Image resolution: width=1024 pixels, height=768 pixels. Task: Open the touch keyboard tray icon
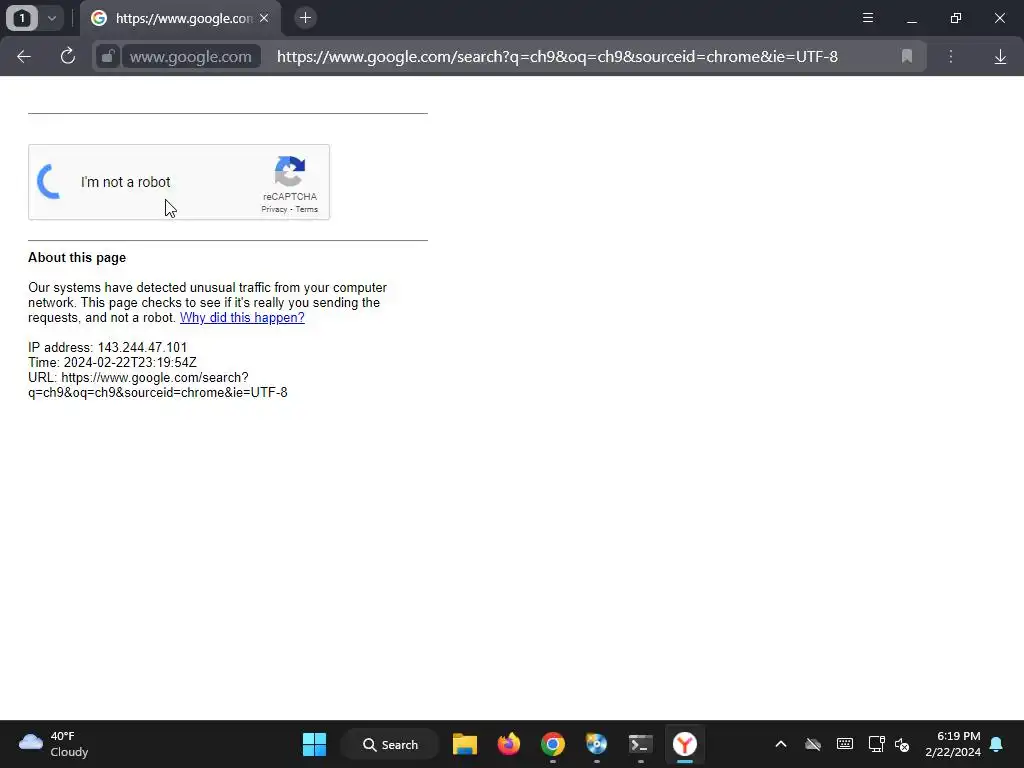pyautogui.click(x=844, y=744)
